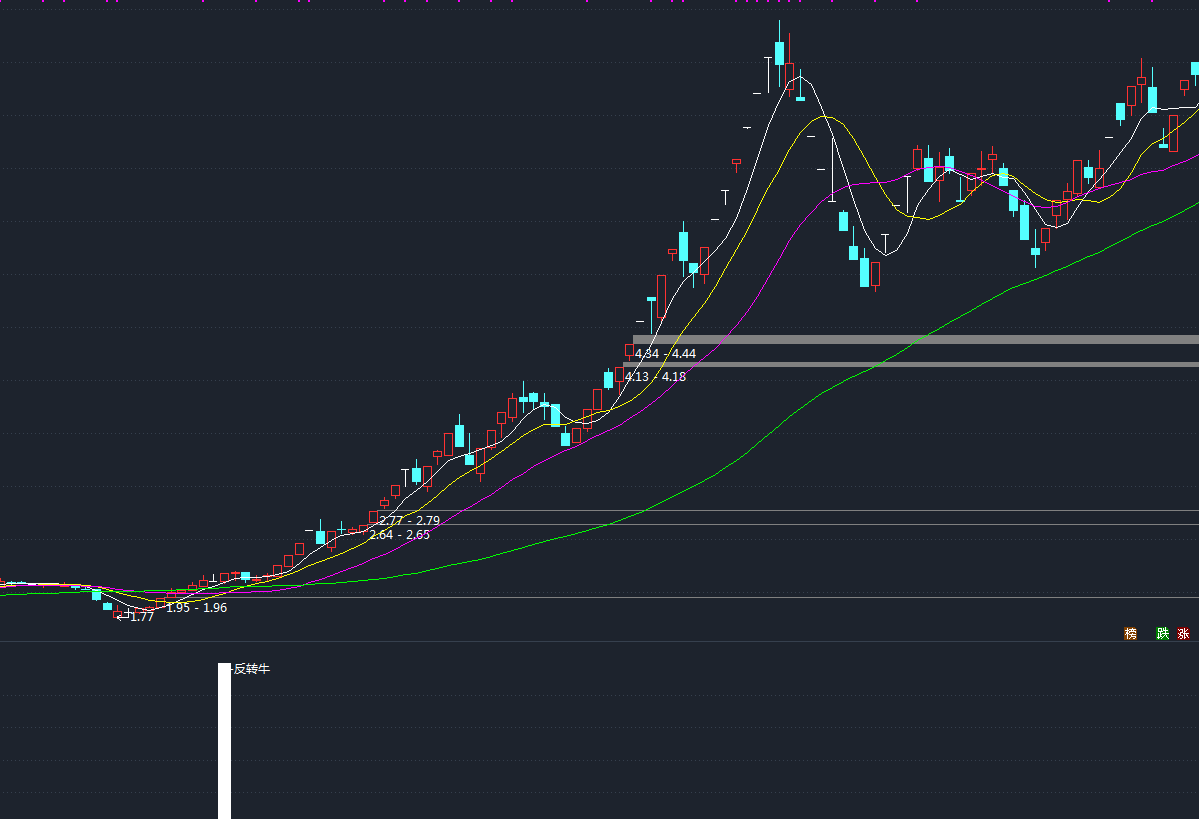Image resolution: width=1199 pixels, height=819 pixels.
Task: Select the thick gray band above 4.34 - 4.44
Action: click(915, 340)
